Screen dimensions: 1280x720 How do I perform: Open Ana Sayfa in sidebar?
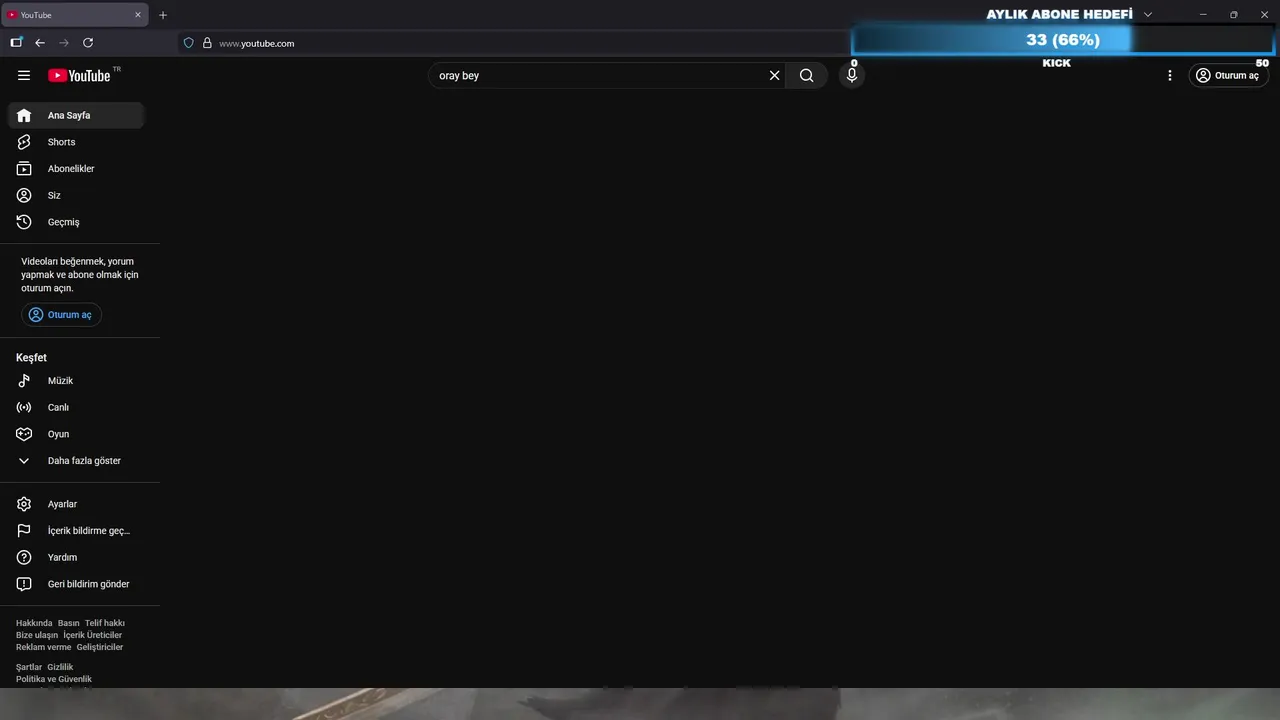tap(76, 115)
